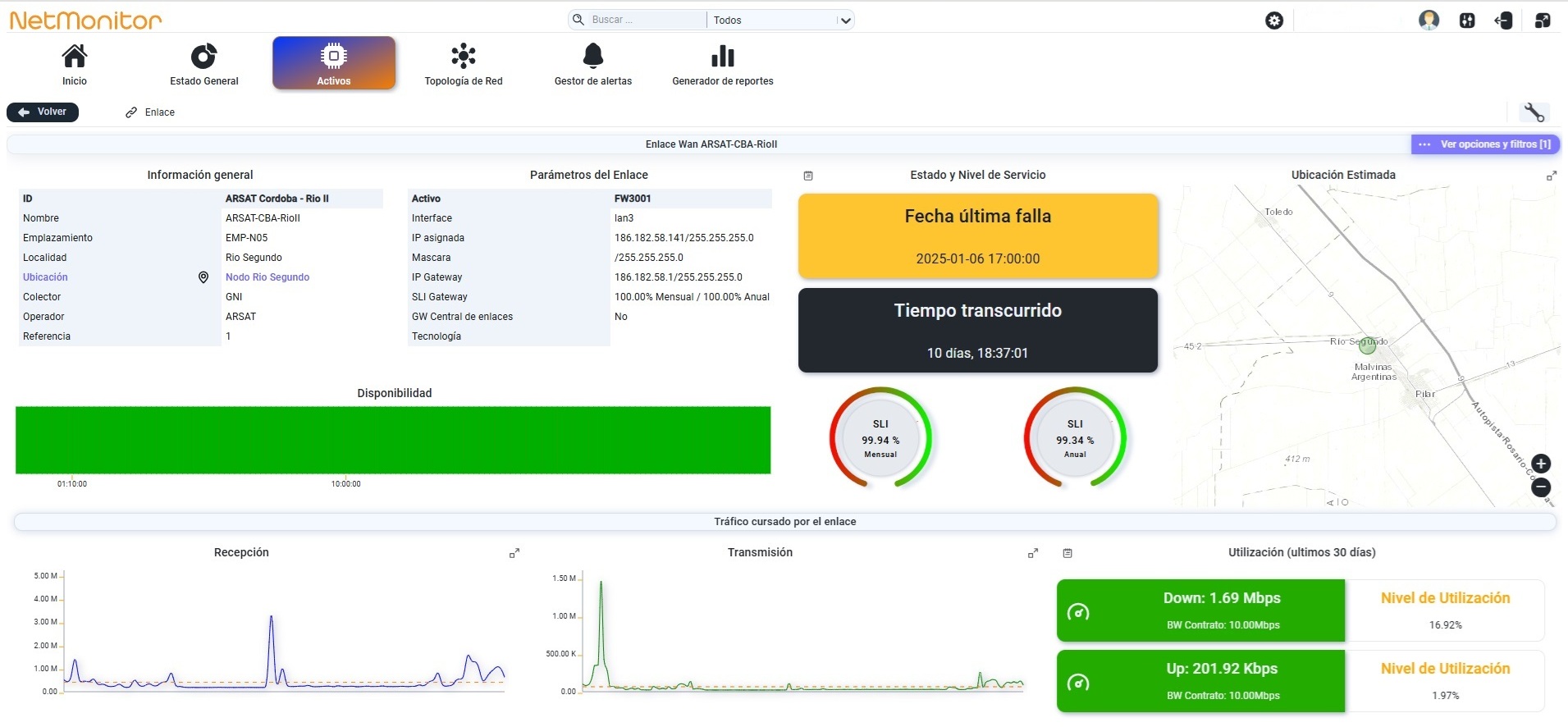Go to the Topología de Red tab

coord(464,64)
